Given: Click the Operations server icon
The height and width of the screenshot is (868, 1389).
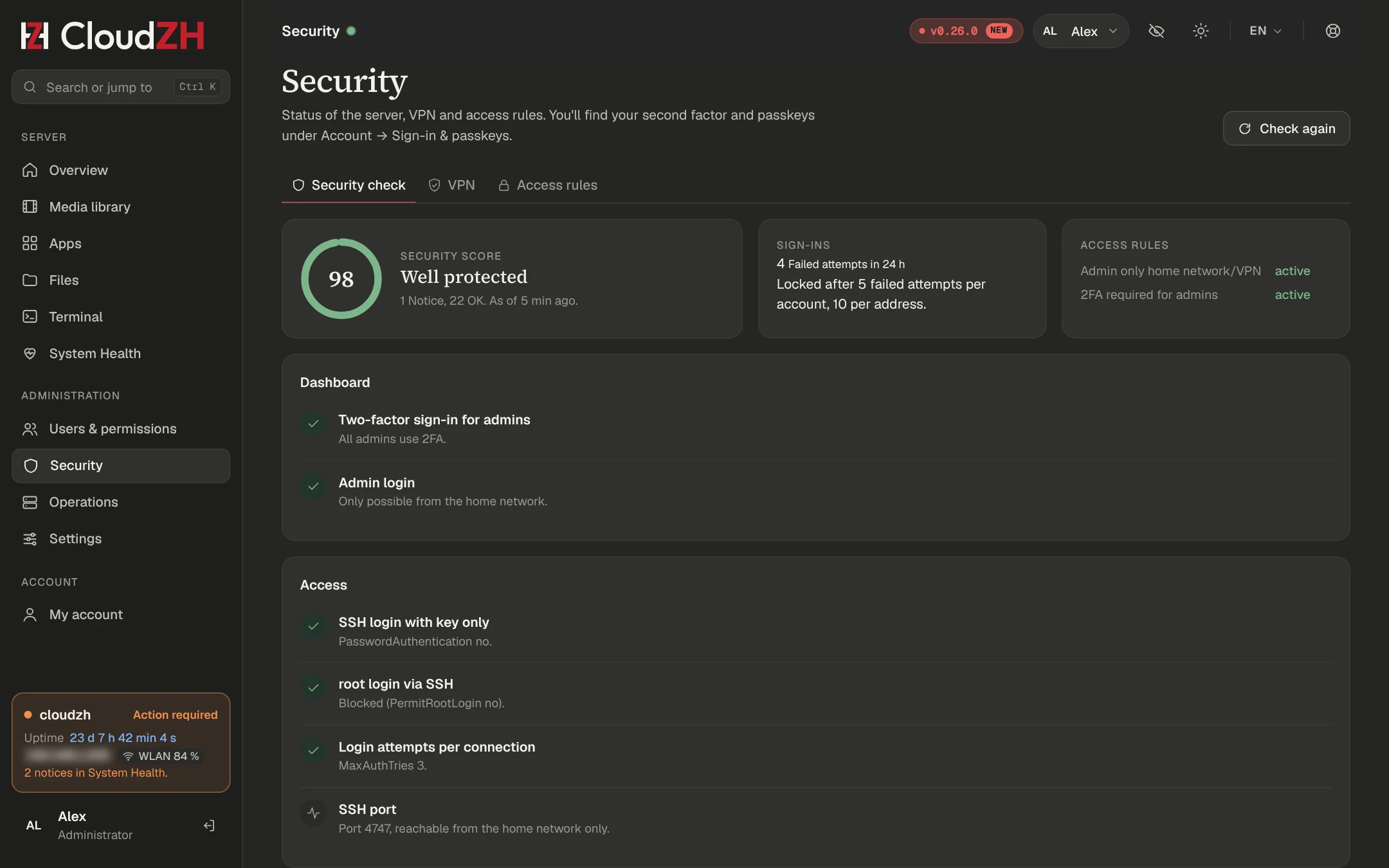Looking at the screenshot, I should 30,502.
